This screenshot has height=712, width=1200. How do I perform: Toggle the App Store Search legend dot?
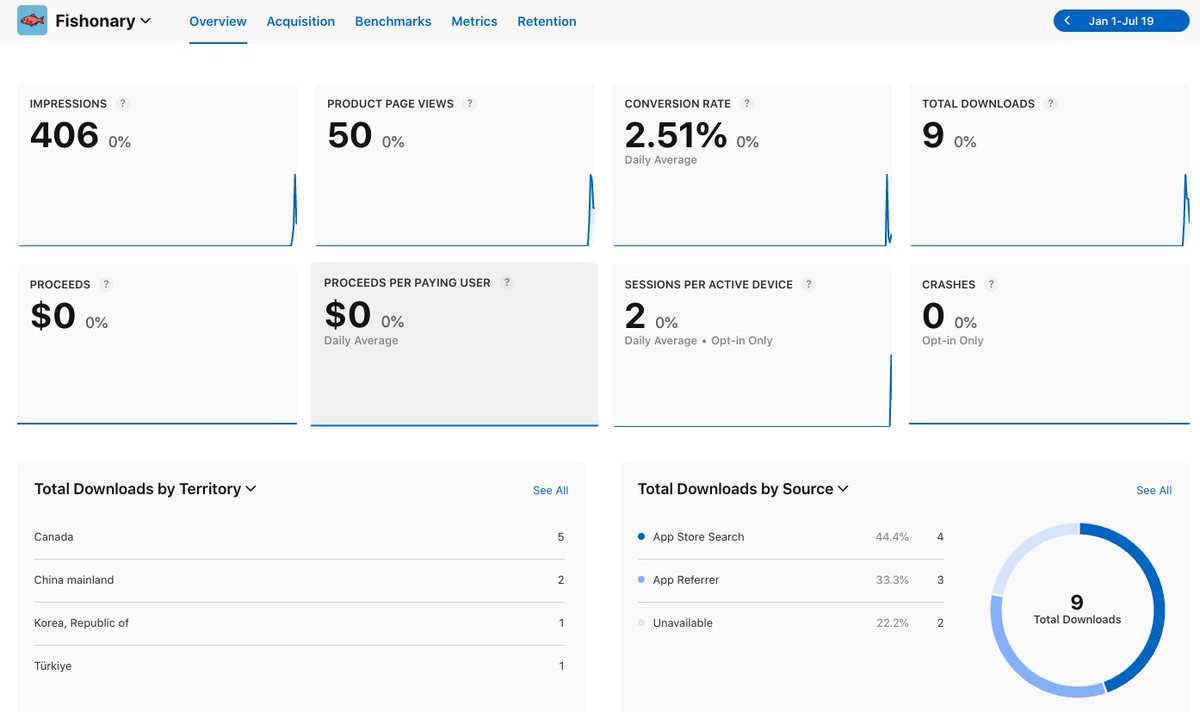coord(640,537)
